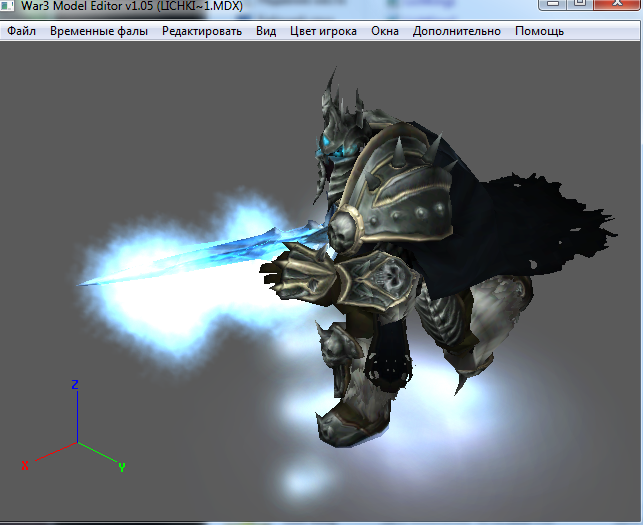Open the Файл menu
The height and width of the screenshot is (525, 643).
pos(22,31)
